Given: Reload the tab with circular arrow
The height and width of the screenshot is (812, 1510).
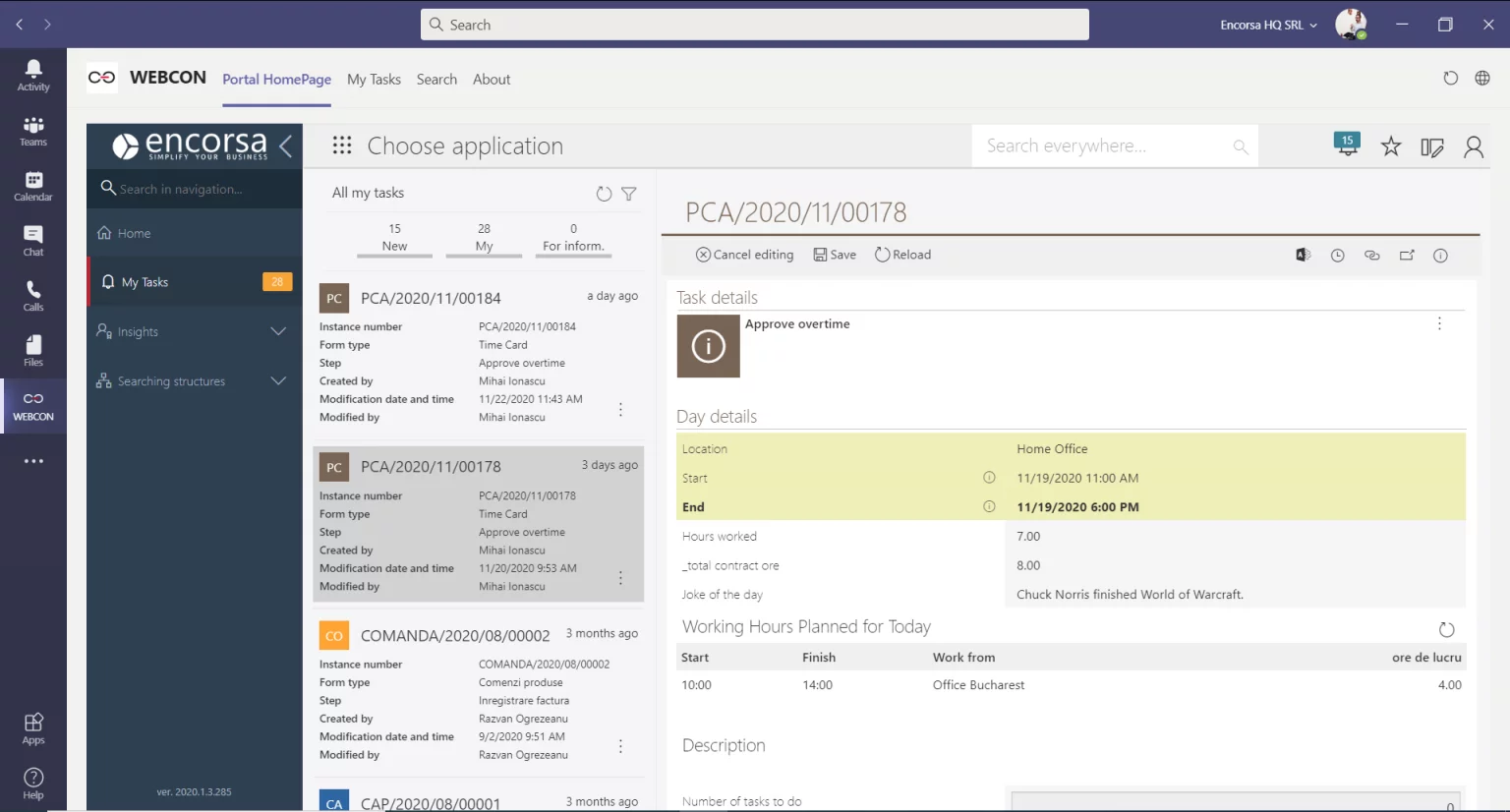Looking at the screenshot, I should (1451, 79).
